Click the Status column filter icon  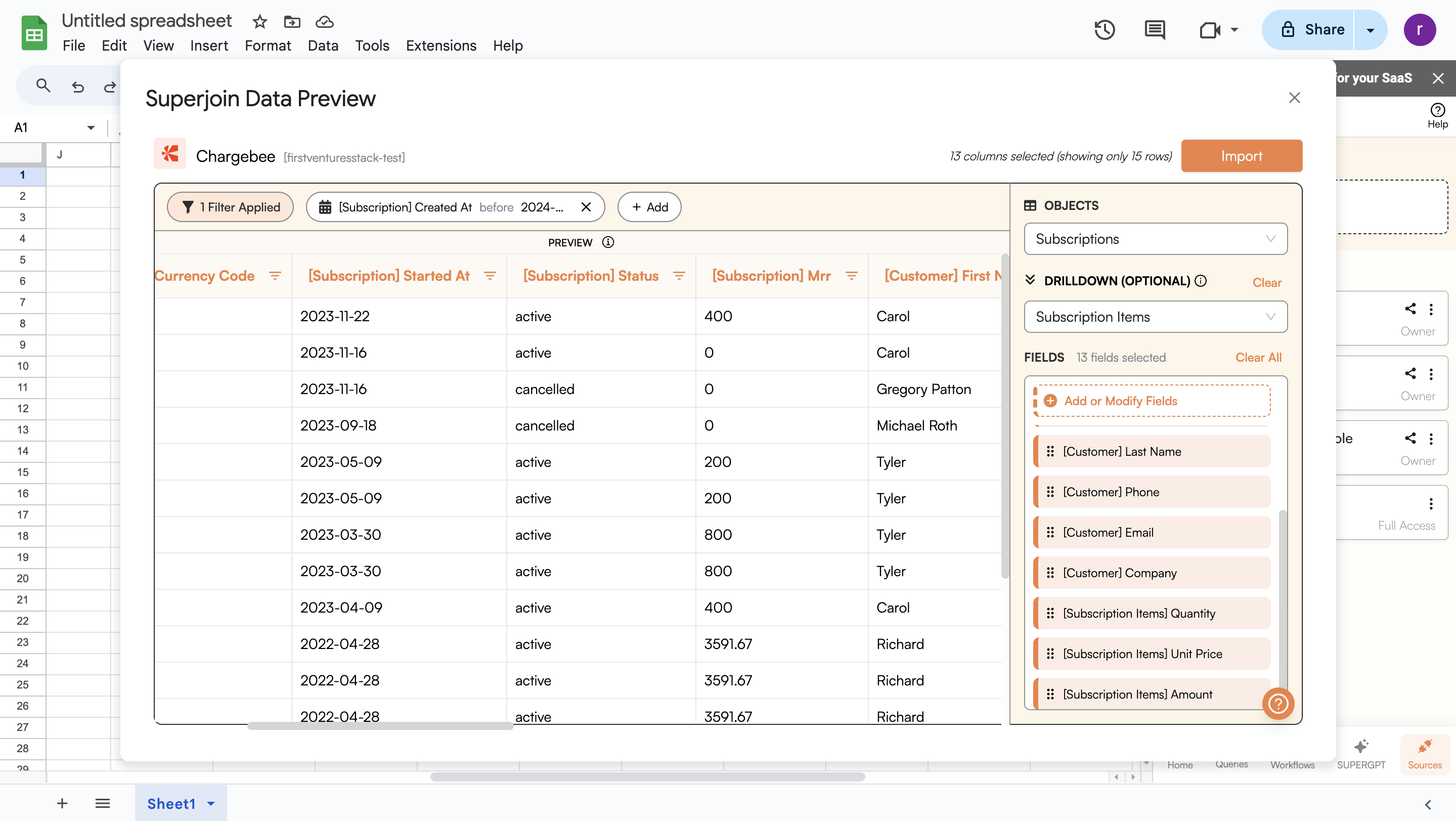(679, 275)
